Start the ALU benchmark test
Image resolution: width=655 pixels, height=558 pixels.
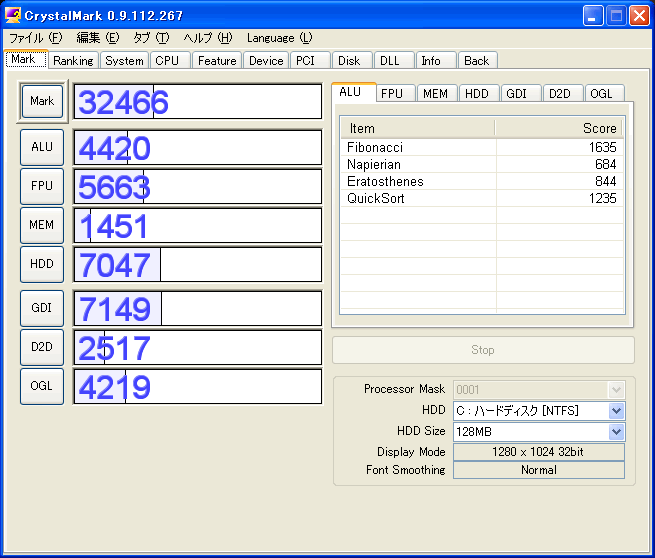(42, 147)
